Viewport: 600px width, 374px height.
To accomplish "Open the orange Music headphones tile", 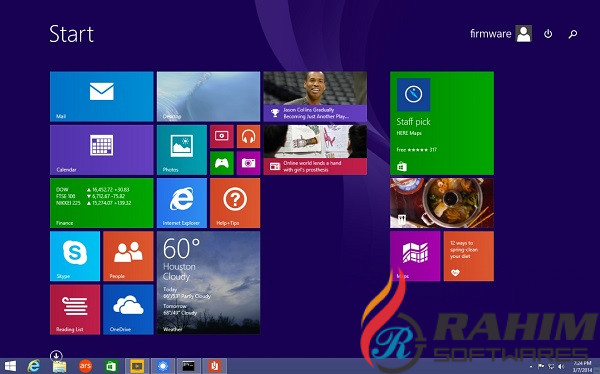I will point(248,136).
